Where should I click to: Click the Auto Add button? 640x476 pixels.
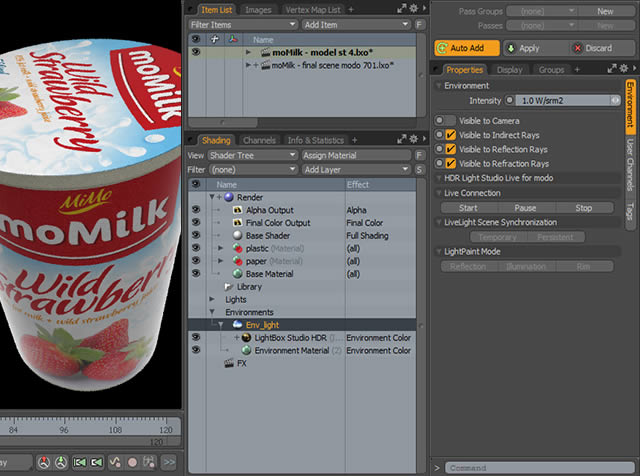467,48
